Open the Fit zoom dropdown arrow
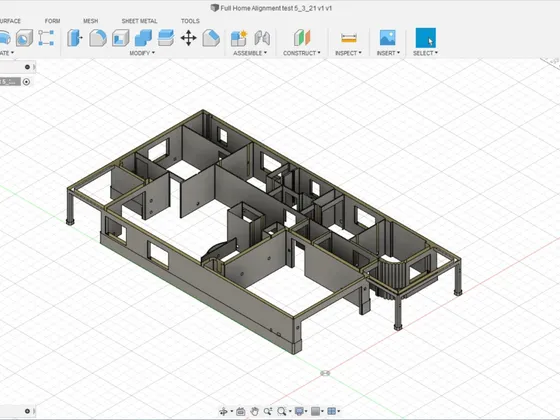The image size is (560, 420). (290, 412)
